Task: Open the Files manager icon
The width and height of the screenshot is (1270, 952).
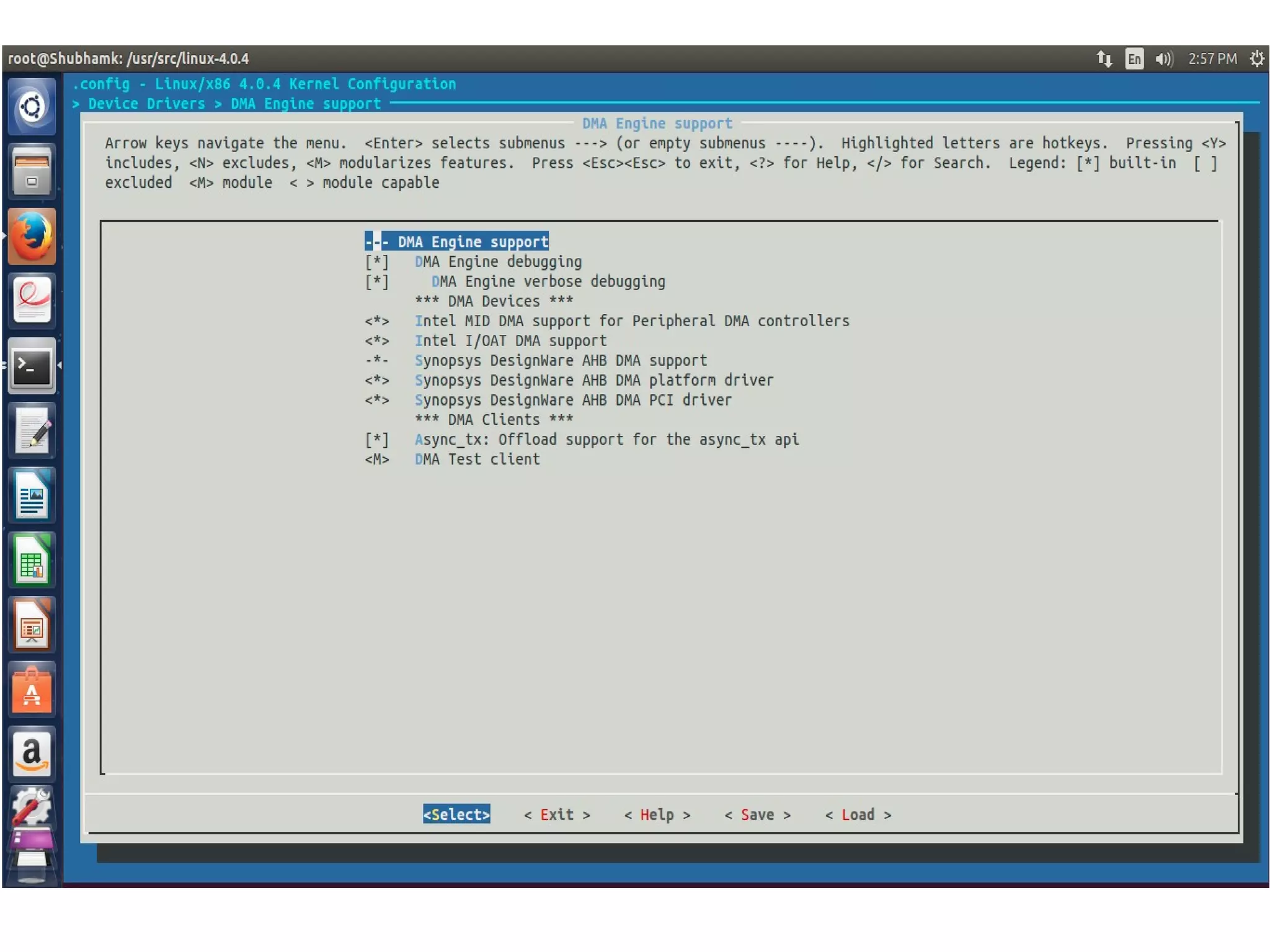Action: point(32,171)
